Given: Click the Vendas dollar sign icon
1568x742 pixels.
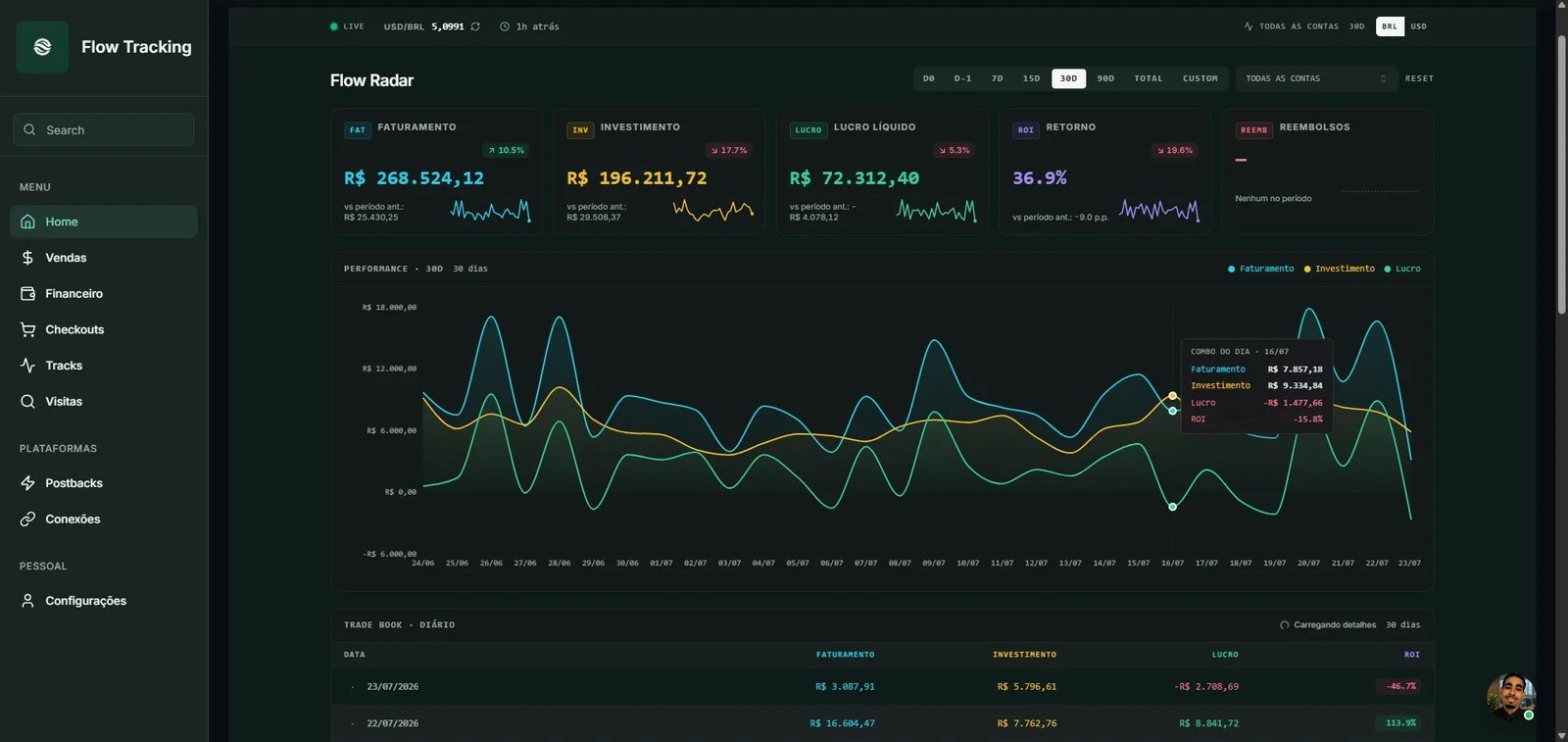Looking at the screenshot, I should 27,258.
